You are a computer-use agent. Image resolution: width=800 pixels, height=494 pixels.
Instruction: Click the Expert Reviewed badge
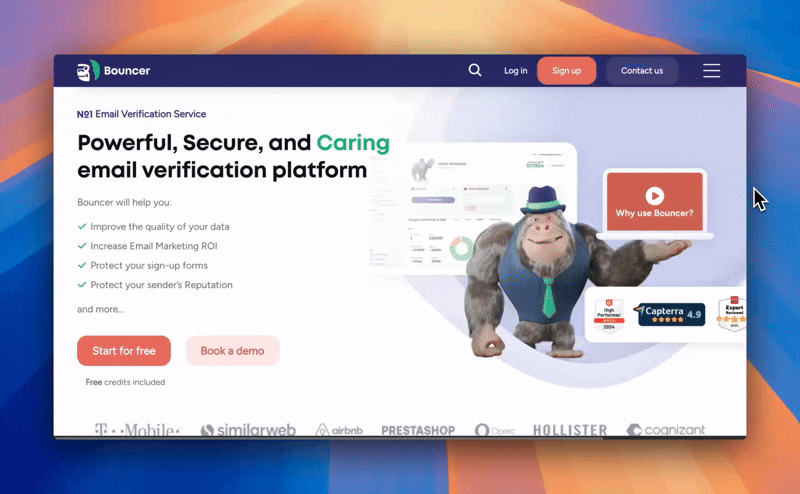coord(732,313)
